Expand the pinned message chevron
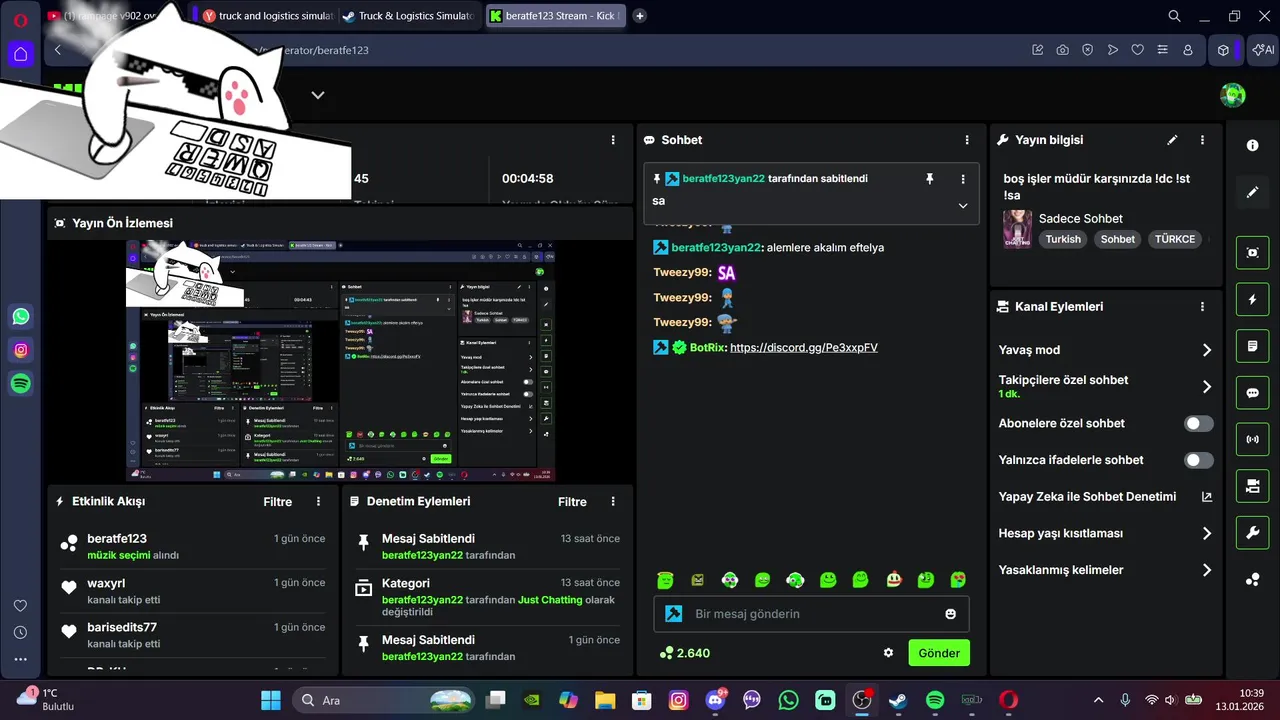The image size is (1280, 720). coord(963,205)
